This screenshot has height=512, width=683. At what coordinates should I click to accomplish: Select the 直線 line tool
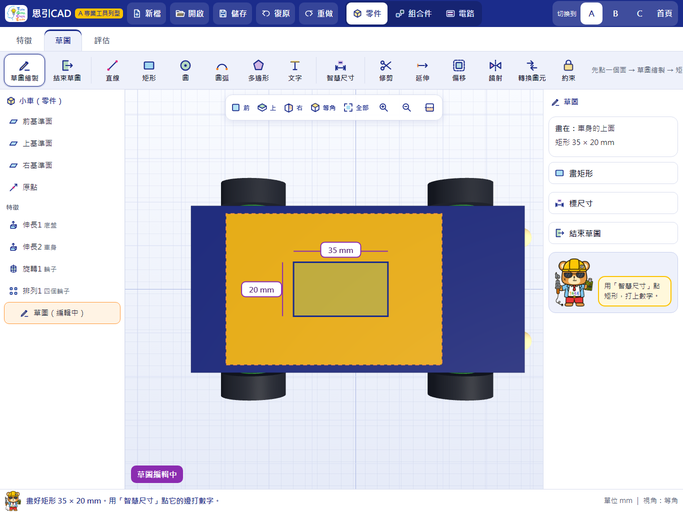coord(112,70)
